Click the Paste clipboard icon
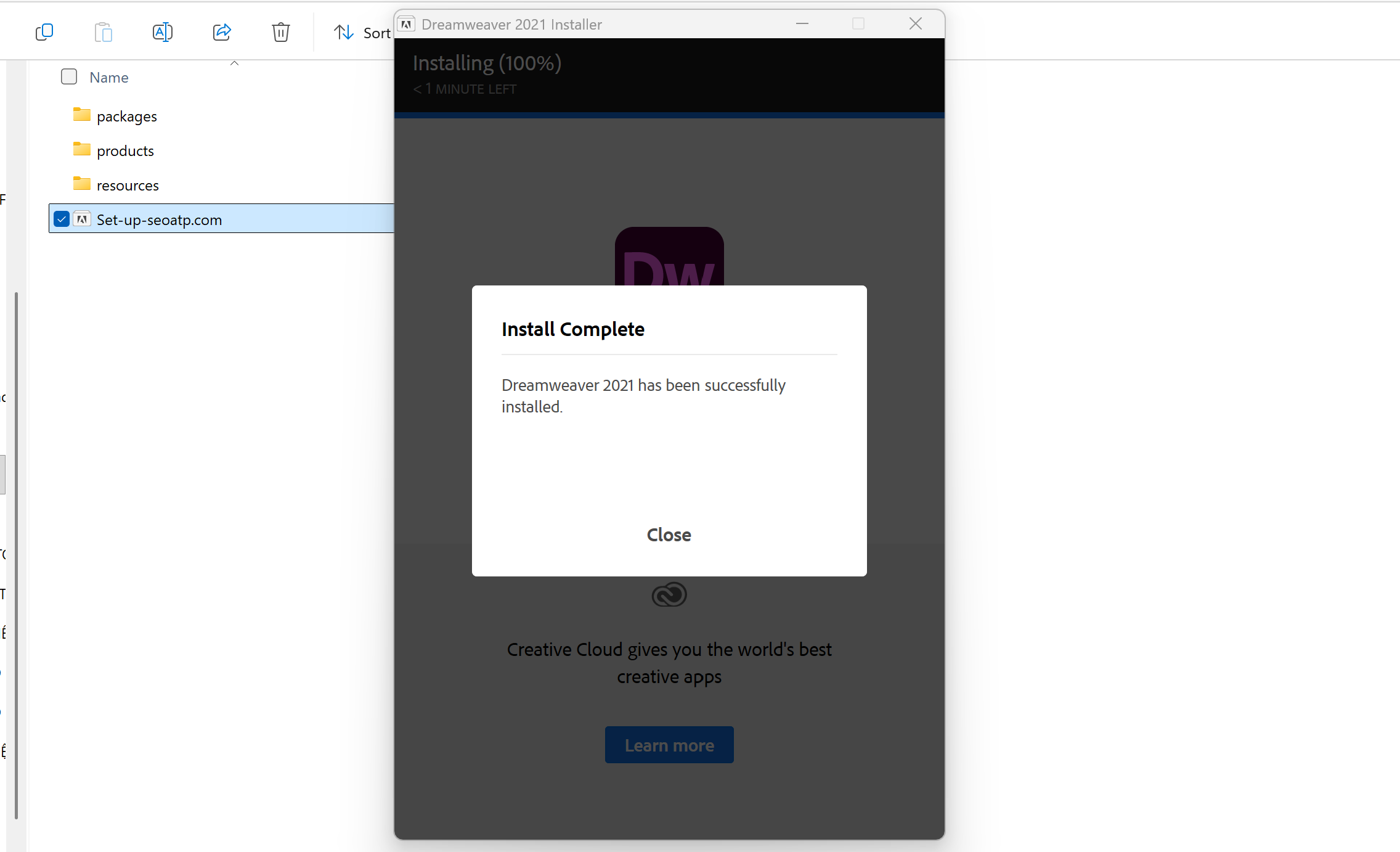 click(x=104, y=32)
